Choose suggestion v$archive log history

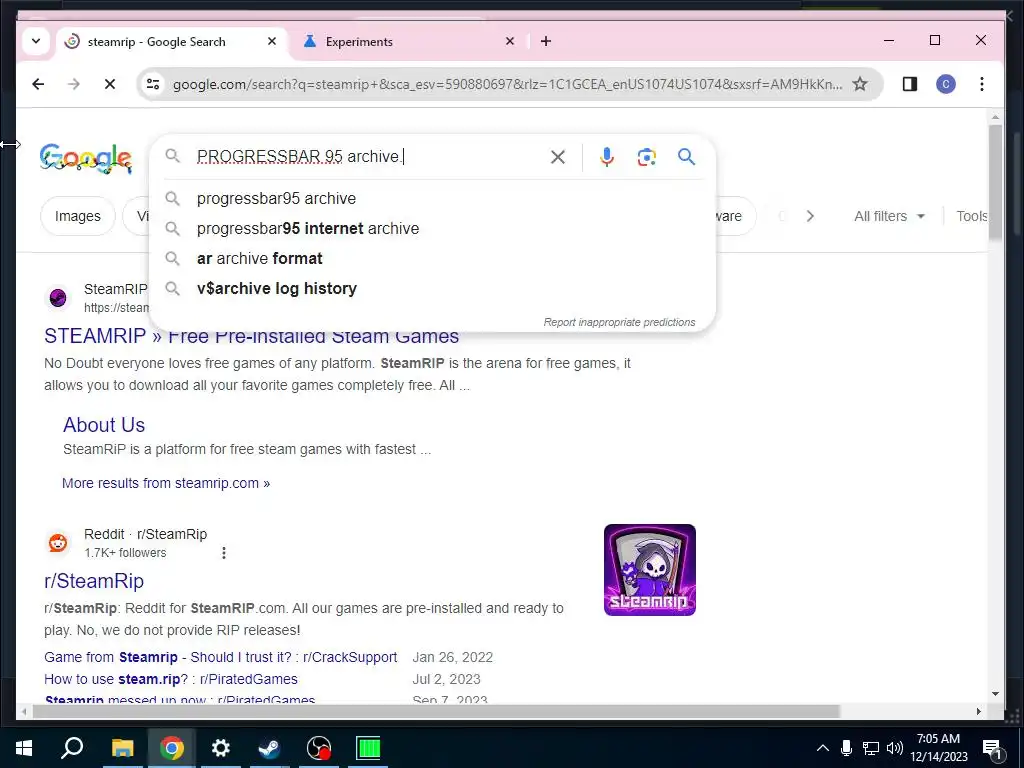(432, 289)
